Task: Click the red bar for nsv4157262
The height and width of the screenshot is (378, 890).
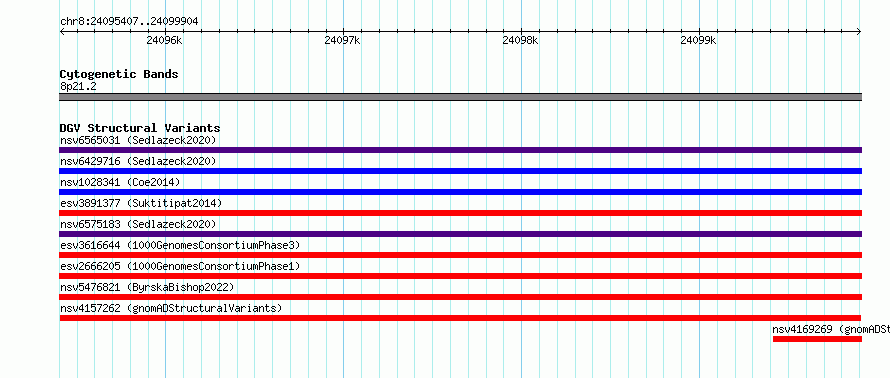Action: (460, 318)
